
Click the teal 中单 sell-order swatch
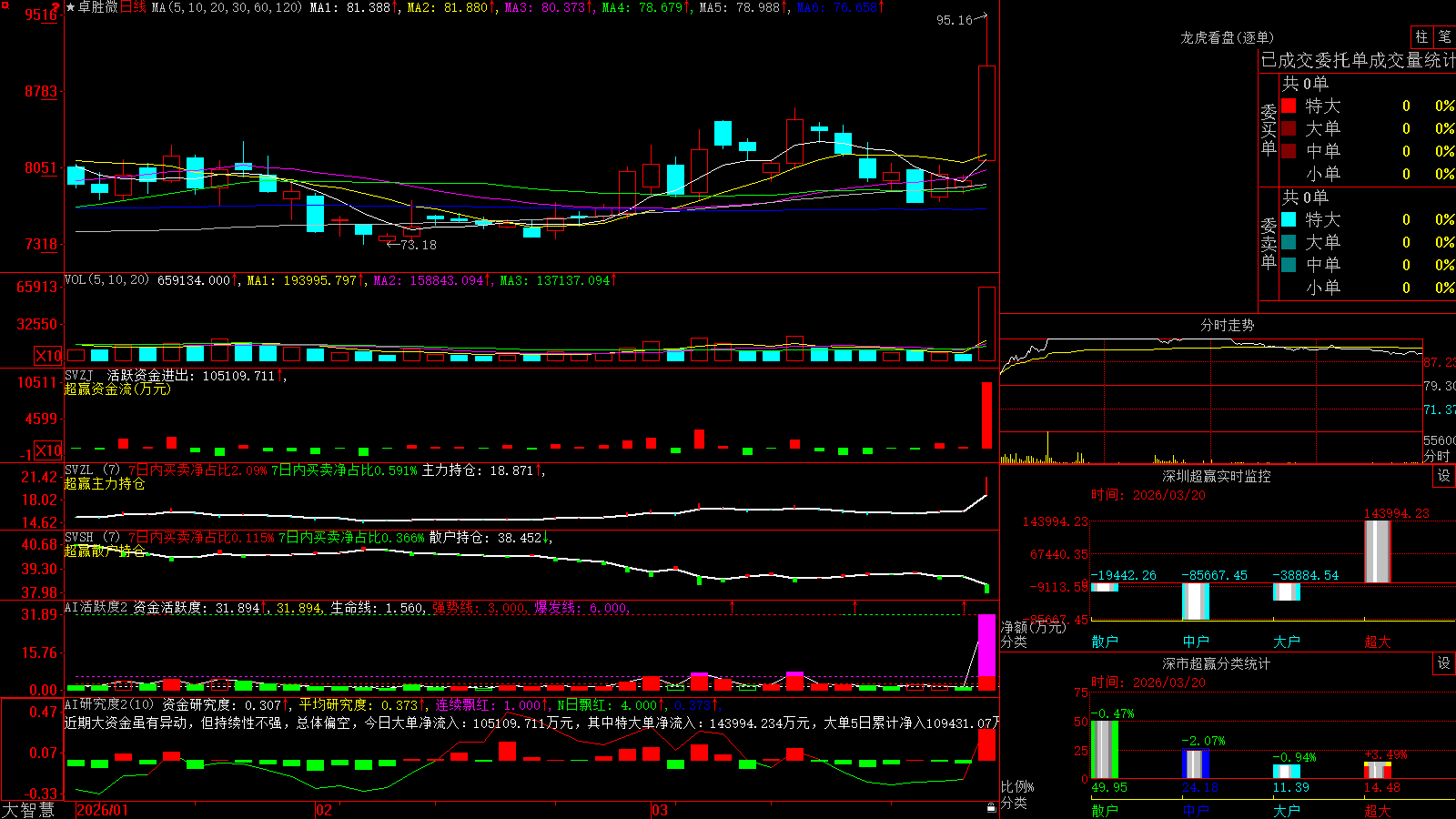[1289, 265]
